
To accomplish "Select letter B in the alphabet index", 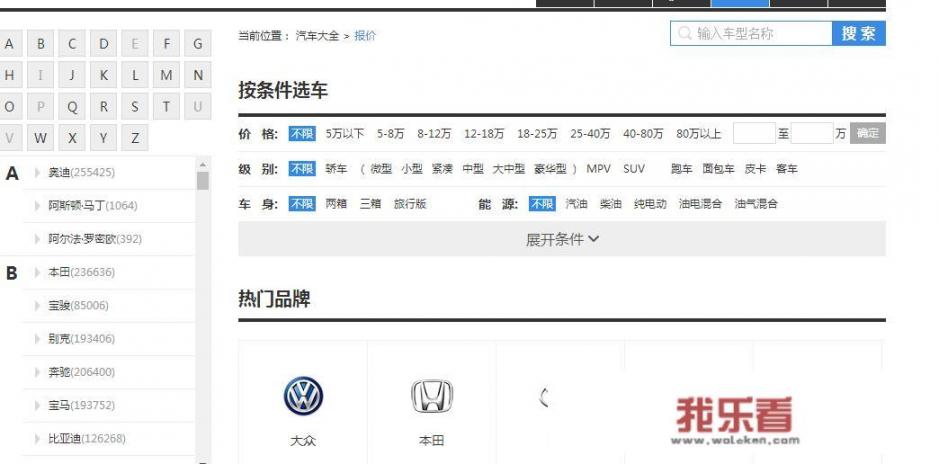I will [41, 44].
